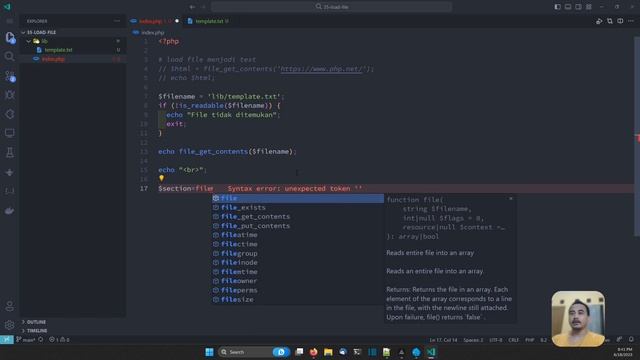Choose the file_get_contents suggestion
The width and height of the screenshot is (640, 360).
coord(298,217)
